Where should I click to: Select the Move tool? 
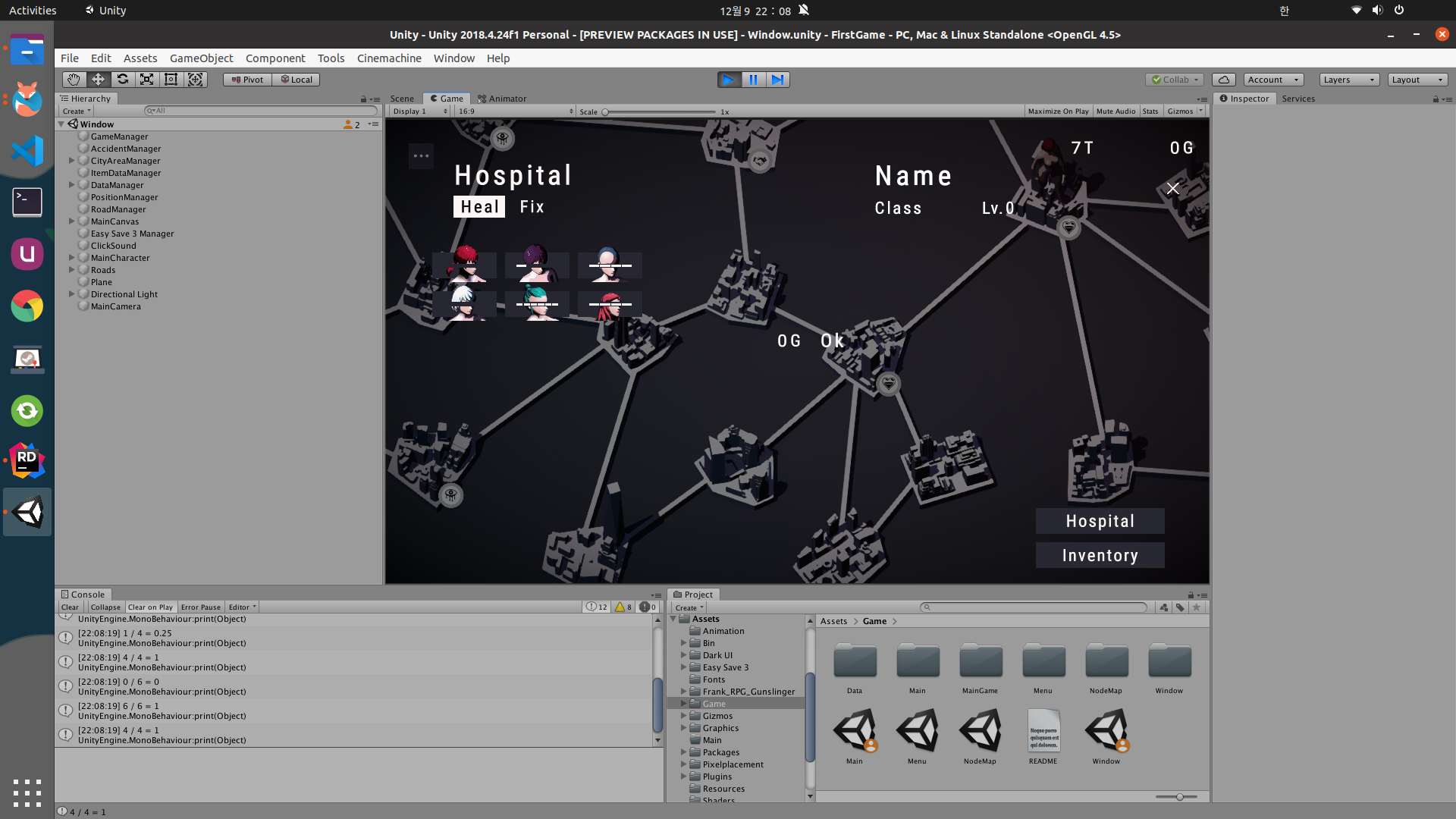click(x=99, y=80)
